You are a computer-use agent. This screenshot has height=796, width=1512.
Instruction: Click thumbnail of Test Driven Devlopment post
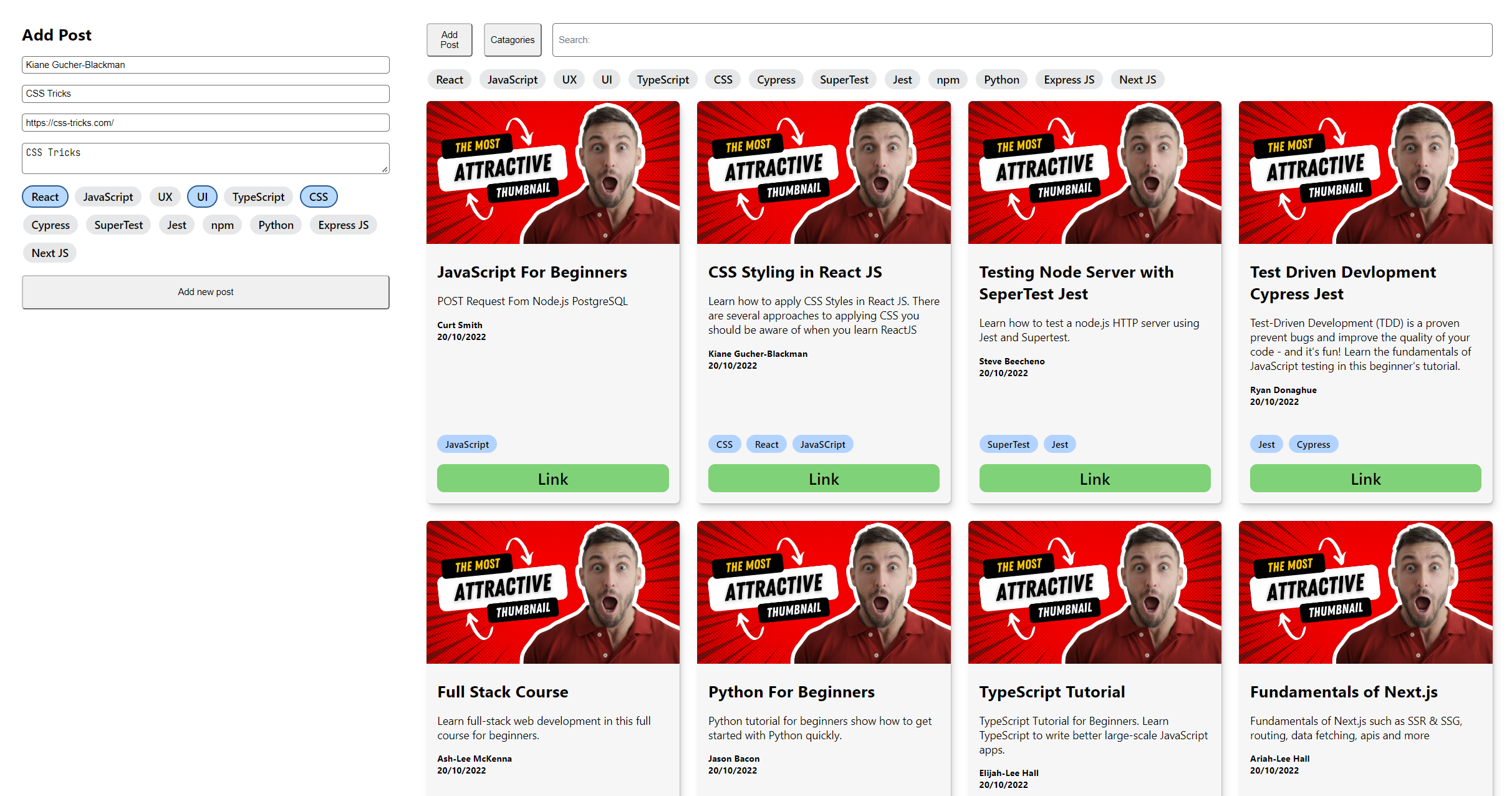click(x=1365, y=172)
